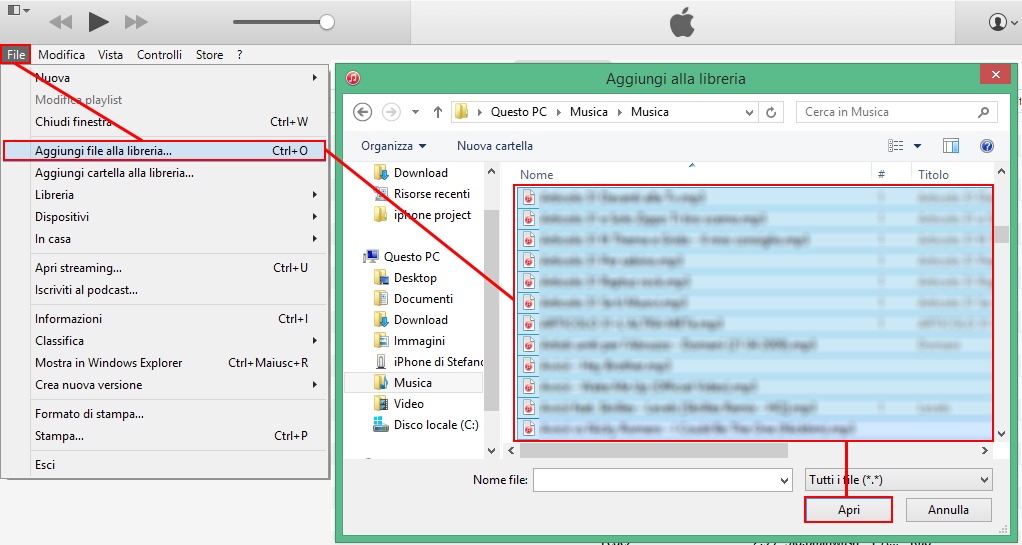Open the Controlli menu
Viewport: 1022px width, 545px height.
pyautogui.click(x=159, y=55)
